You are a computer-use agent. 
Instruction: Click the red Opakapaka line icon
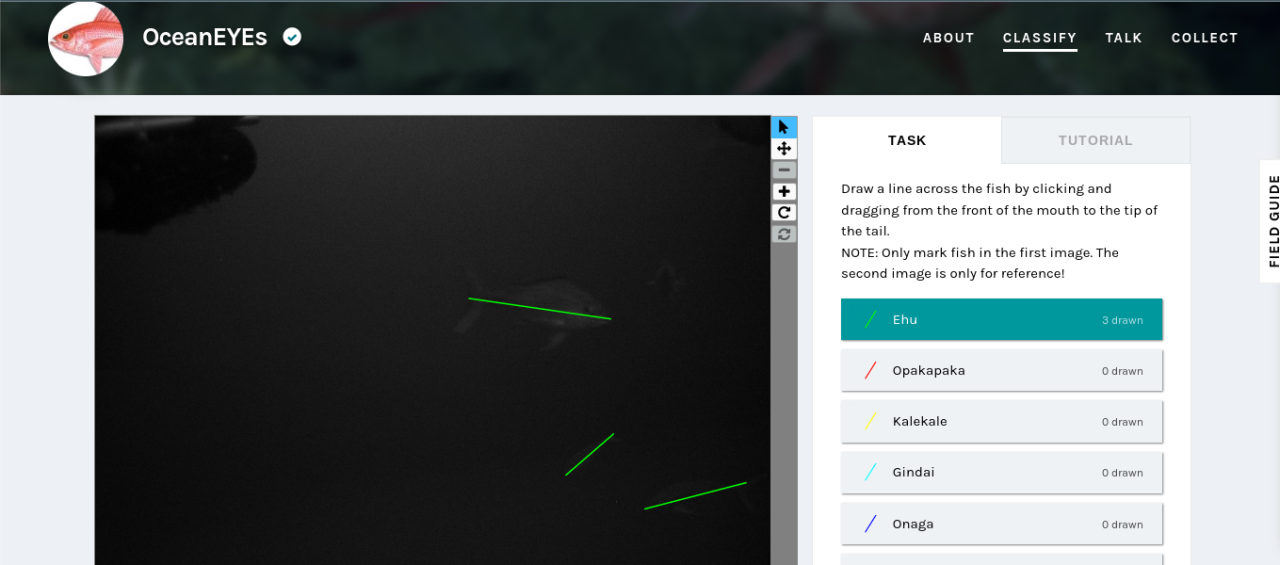tap(870, 371)
